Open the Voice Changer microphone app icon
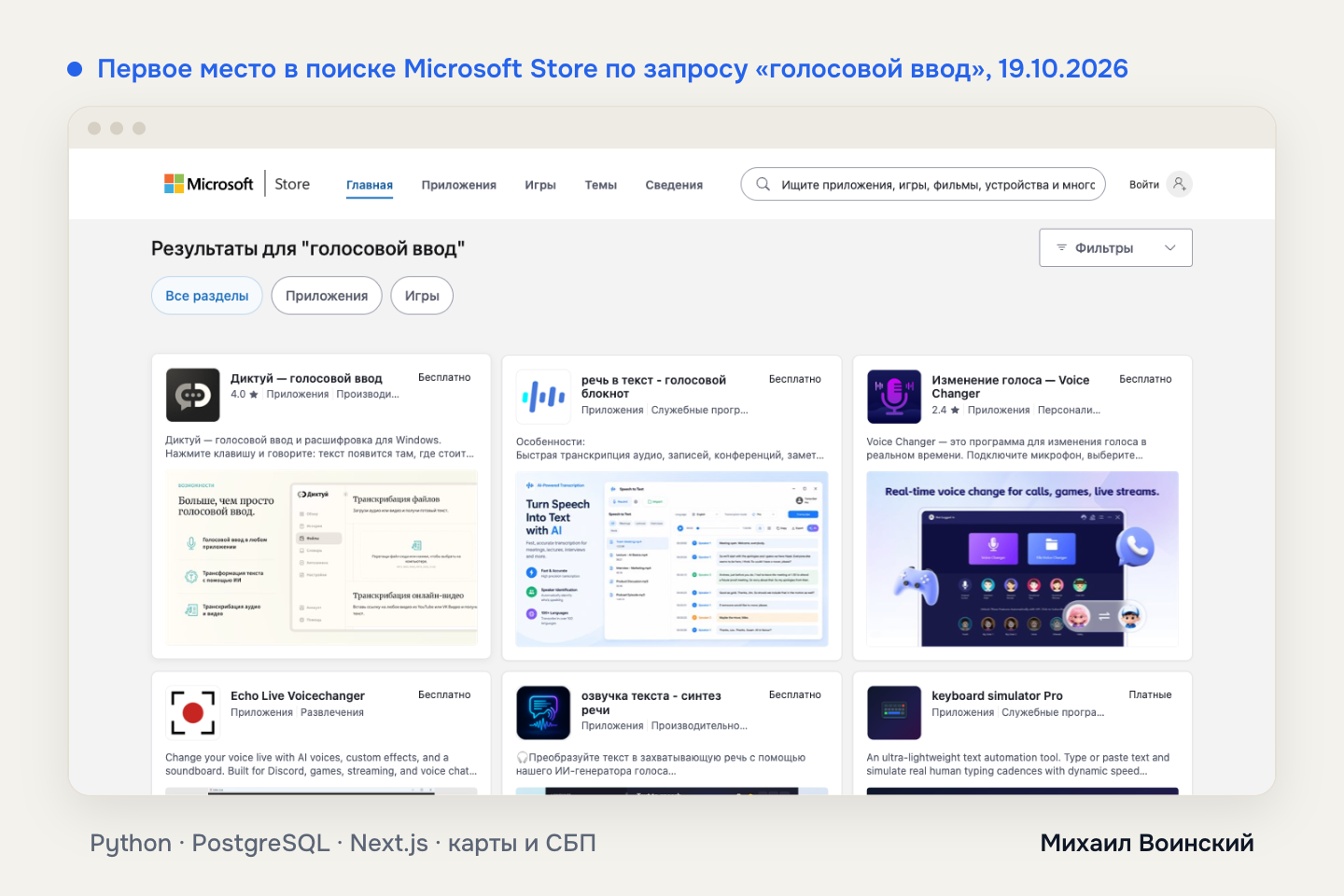The image size is (1344, 896). [894, 397]
